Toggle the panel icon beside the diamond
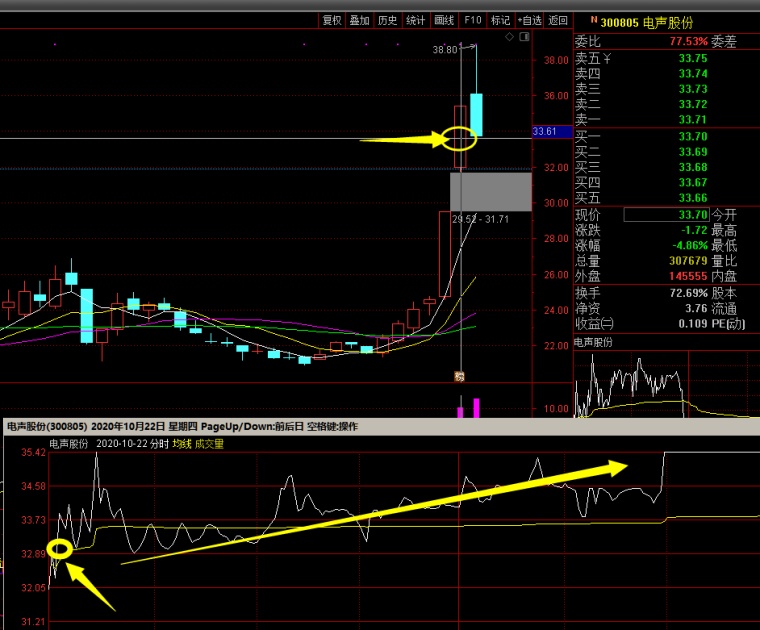 [x=524, y=37]
